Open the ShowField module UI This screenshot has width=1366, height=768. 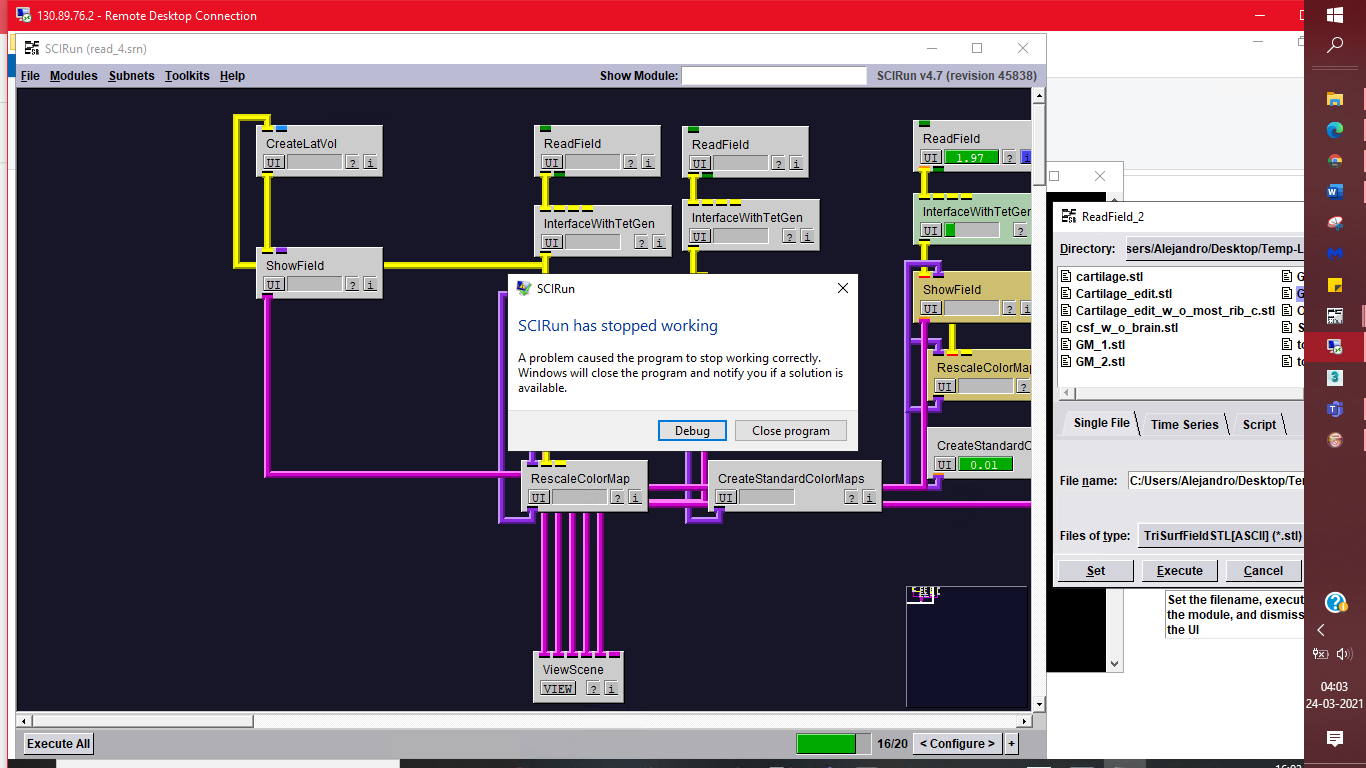pyautogui.click(x=271, y=286)
